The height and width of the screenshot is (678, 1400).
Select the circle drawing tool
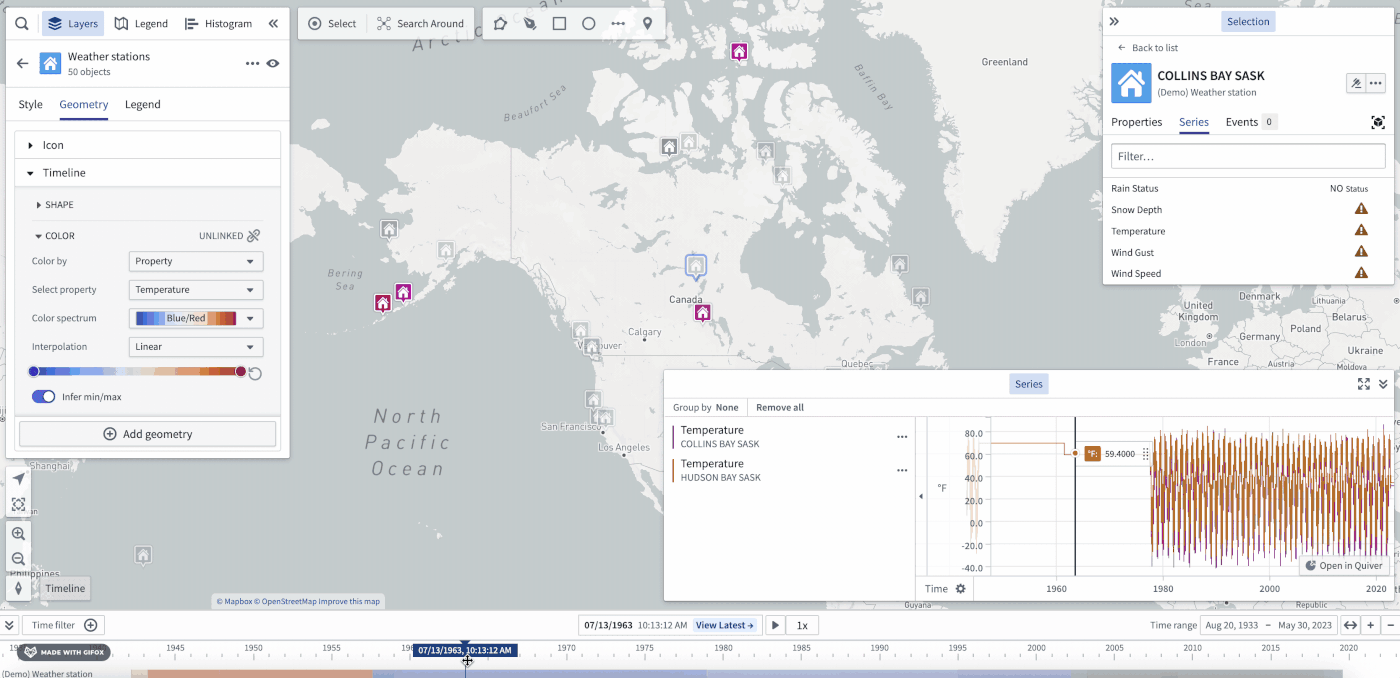[589, 23]
